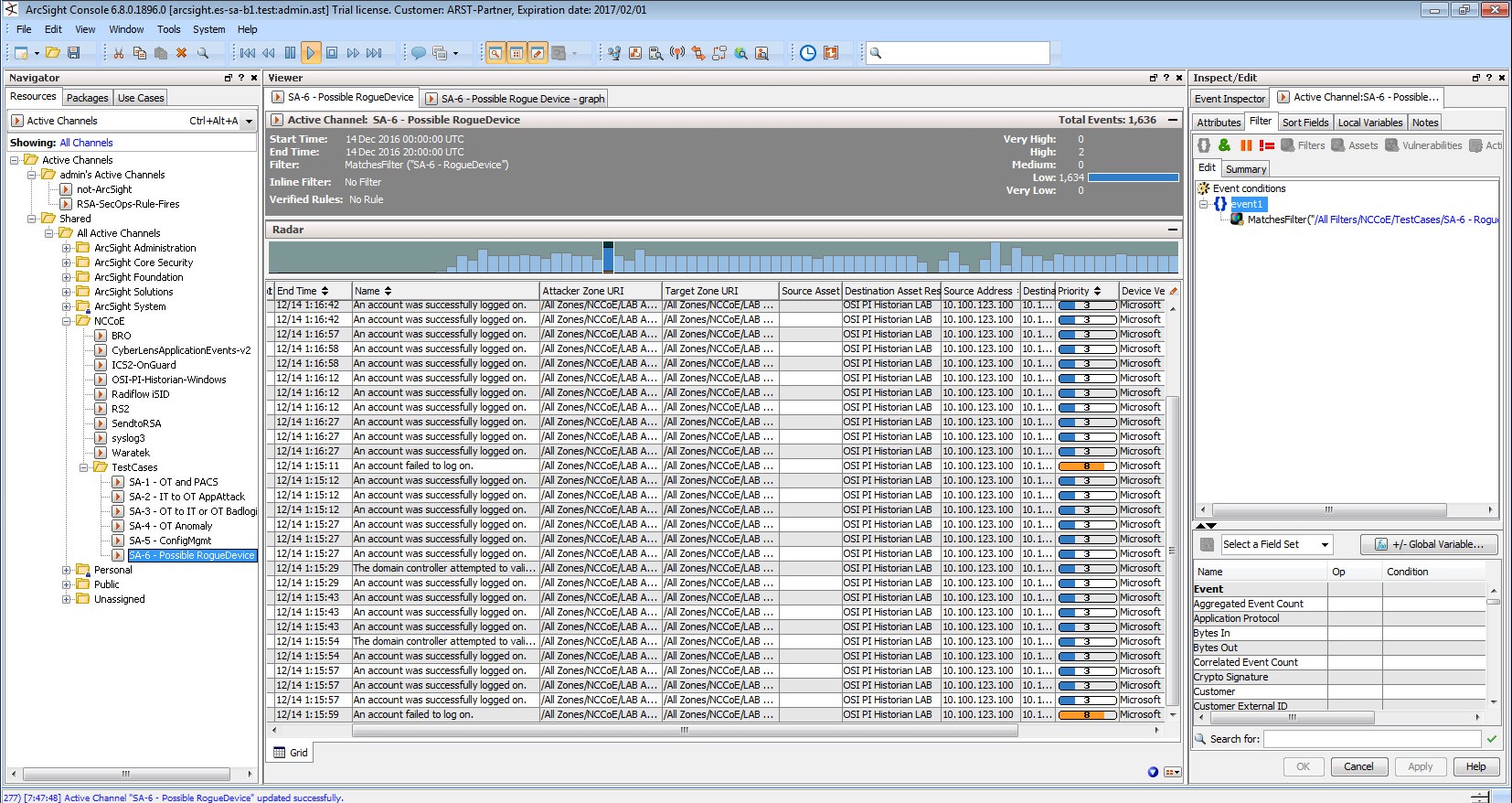Select SA-4 - OT Anomaly channel

point(170,526)
